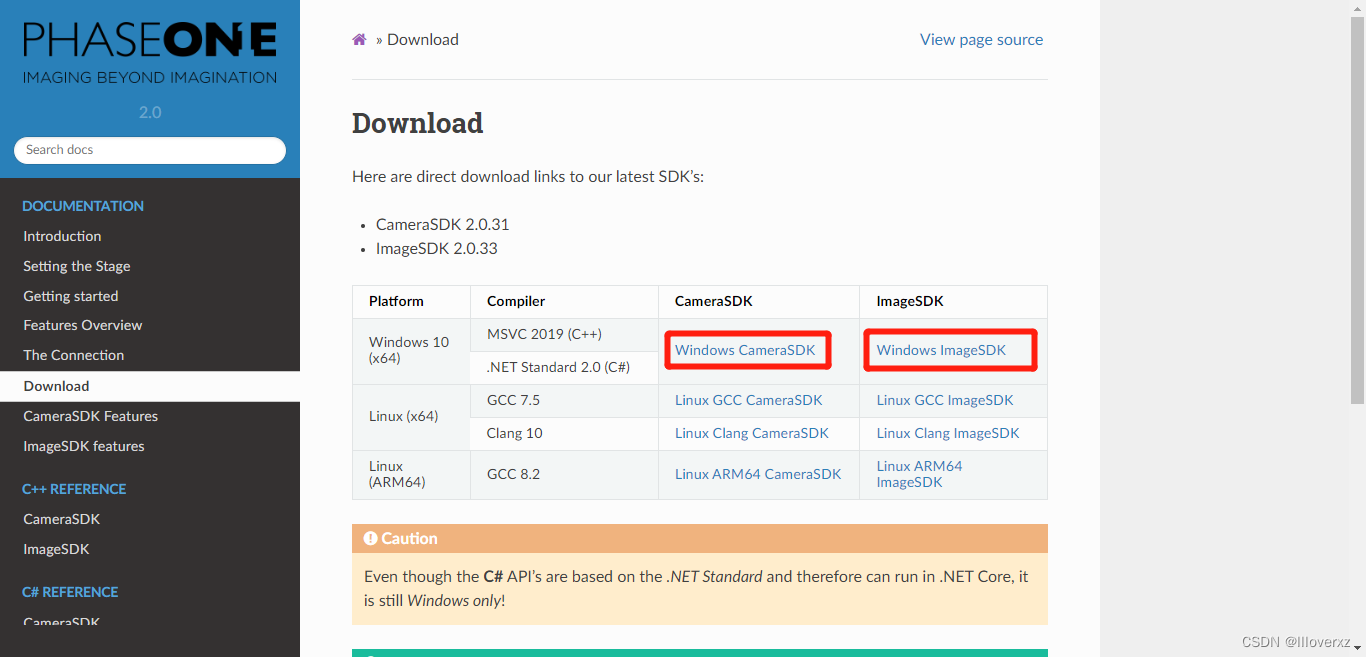The width and height of the screenshot is (1366, 657).
Task: Click the Phase One logo
Action: point(150,54)
